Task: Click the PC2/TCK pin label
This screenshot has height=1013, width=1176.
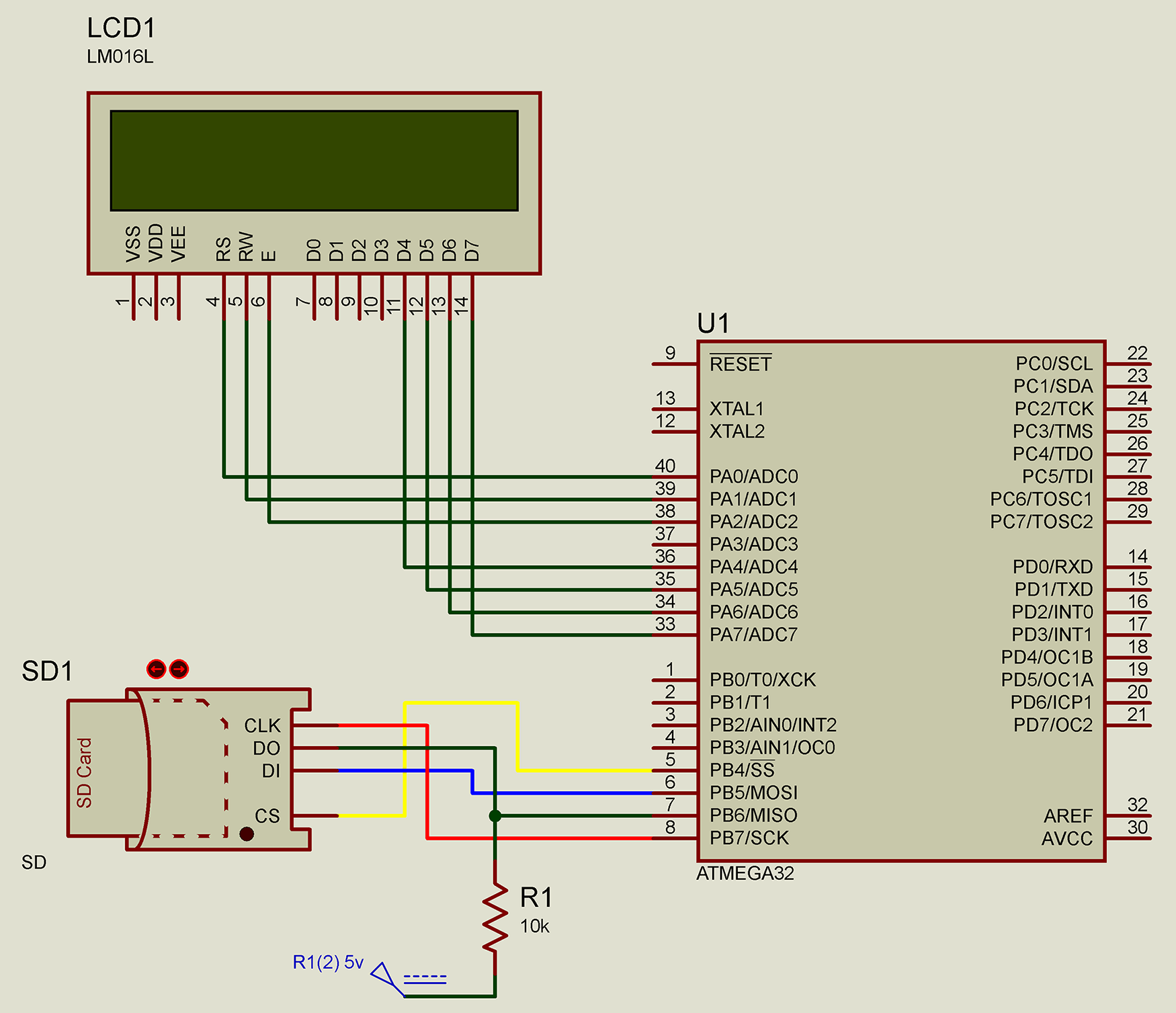Action: click(1054, 409)
